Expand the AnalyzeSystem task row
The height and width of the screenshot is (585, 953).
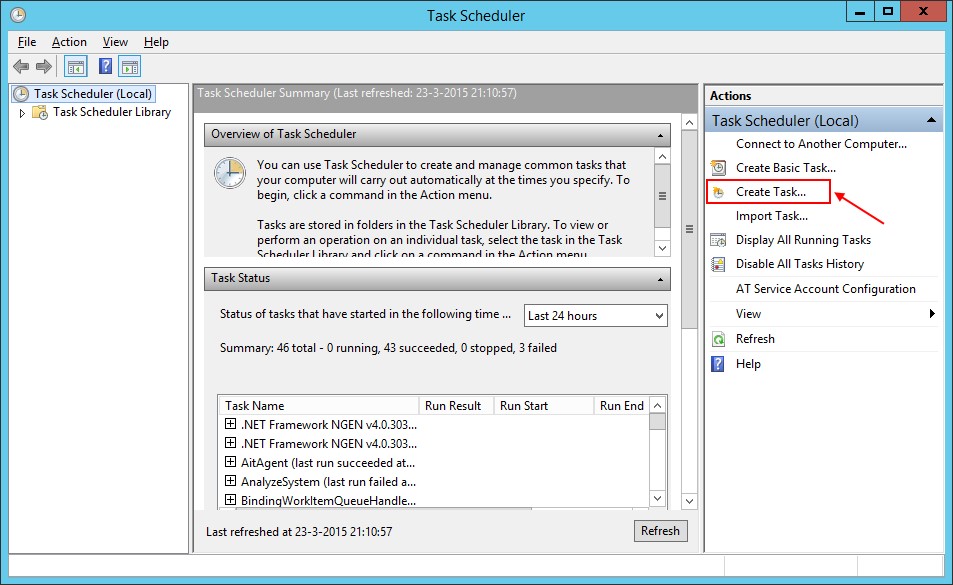[231, 481]
